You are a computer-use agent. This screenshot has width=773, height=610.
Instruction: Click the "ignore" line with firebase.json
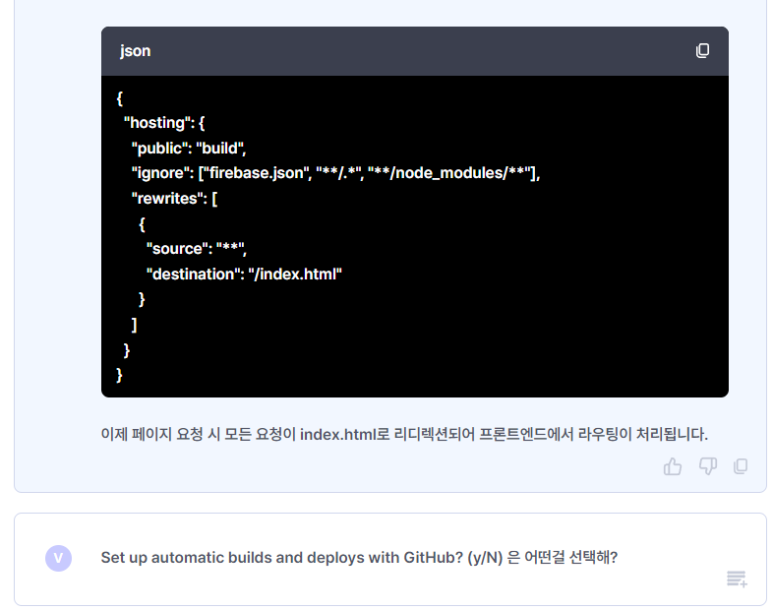click(x=336, y=173)
